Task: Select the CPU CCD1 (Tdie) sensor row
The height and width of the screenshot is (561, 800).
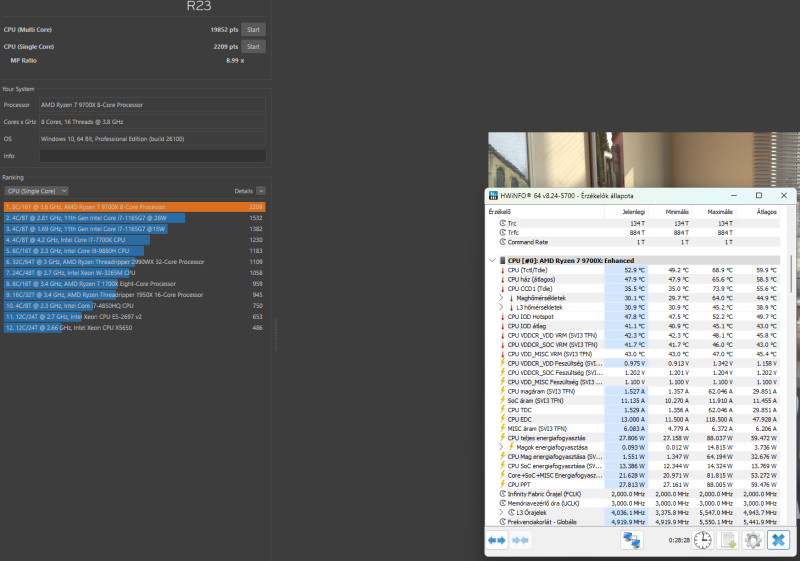Action: point(634,289)
